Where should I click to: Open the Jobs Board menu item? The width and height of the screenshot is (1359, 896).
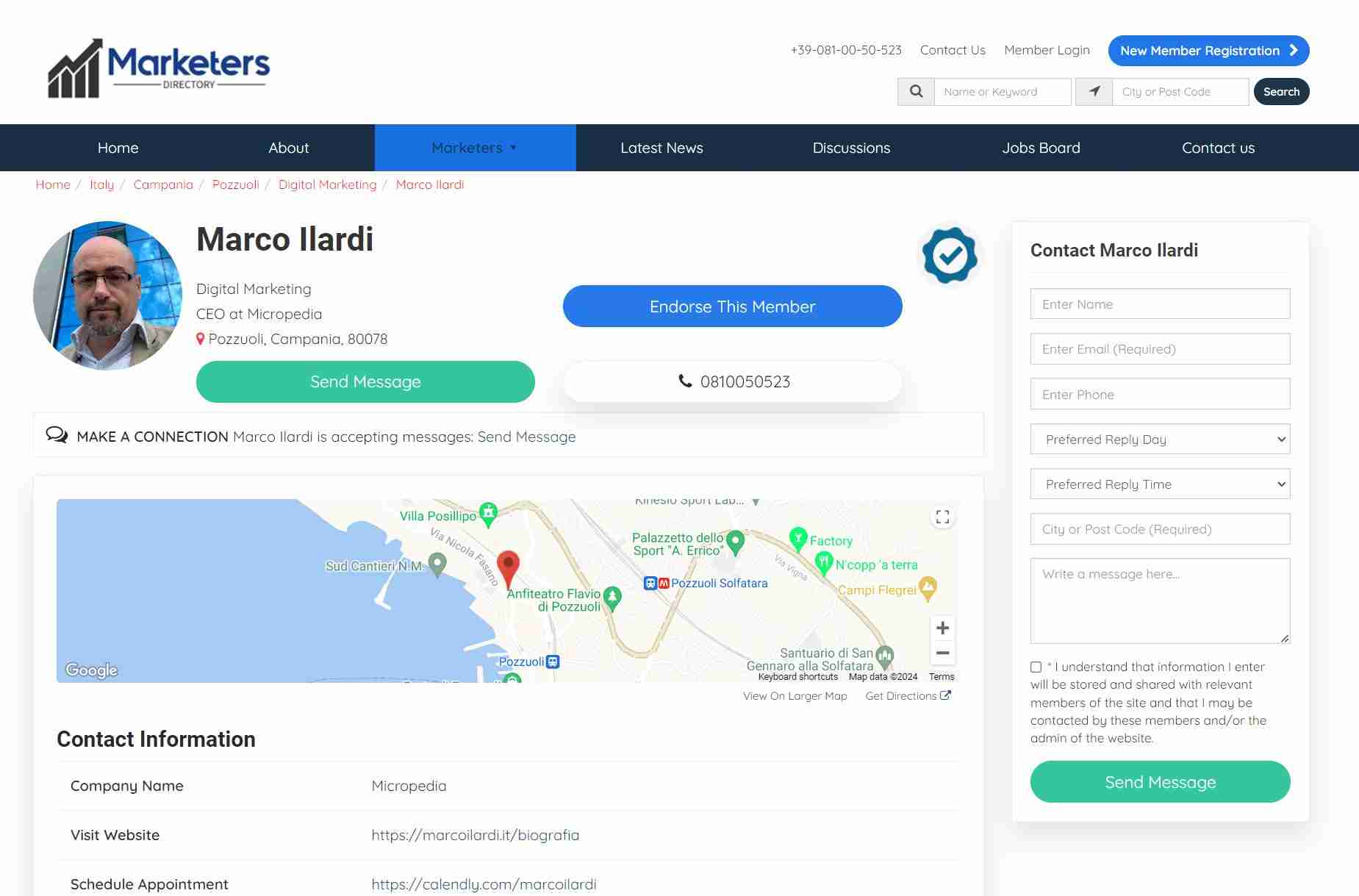tap(1041, 147)
